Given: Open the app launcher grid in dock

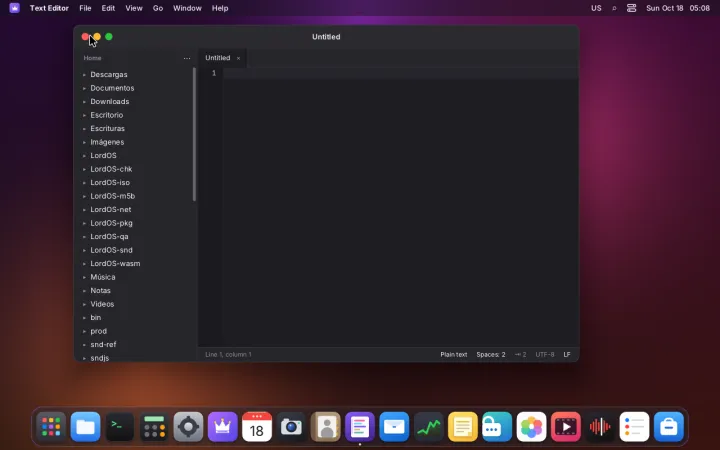Looking at the screenshot, I should point(51,427).
